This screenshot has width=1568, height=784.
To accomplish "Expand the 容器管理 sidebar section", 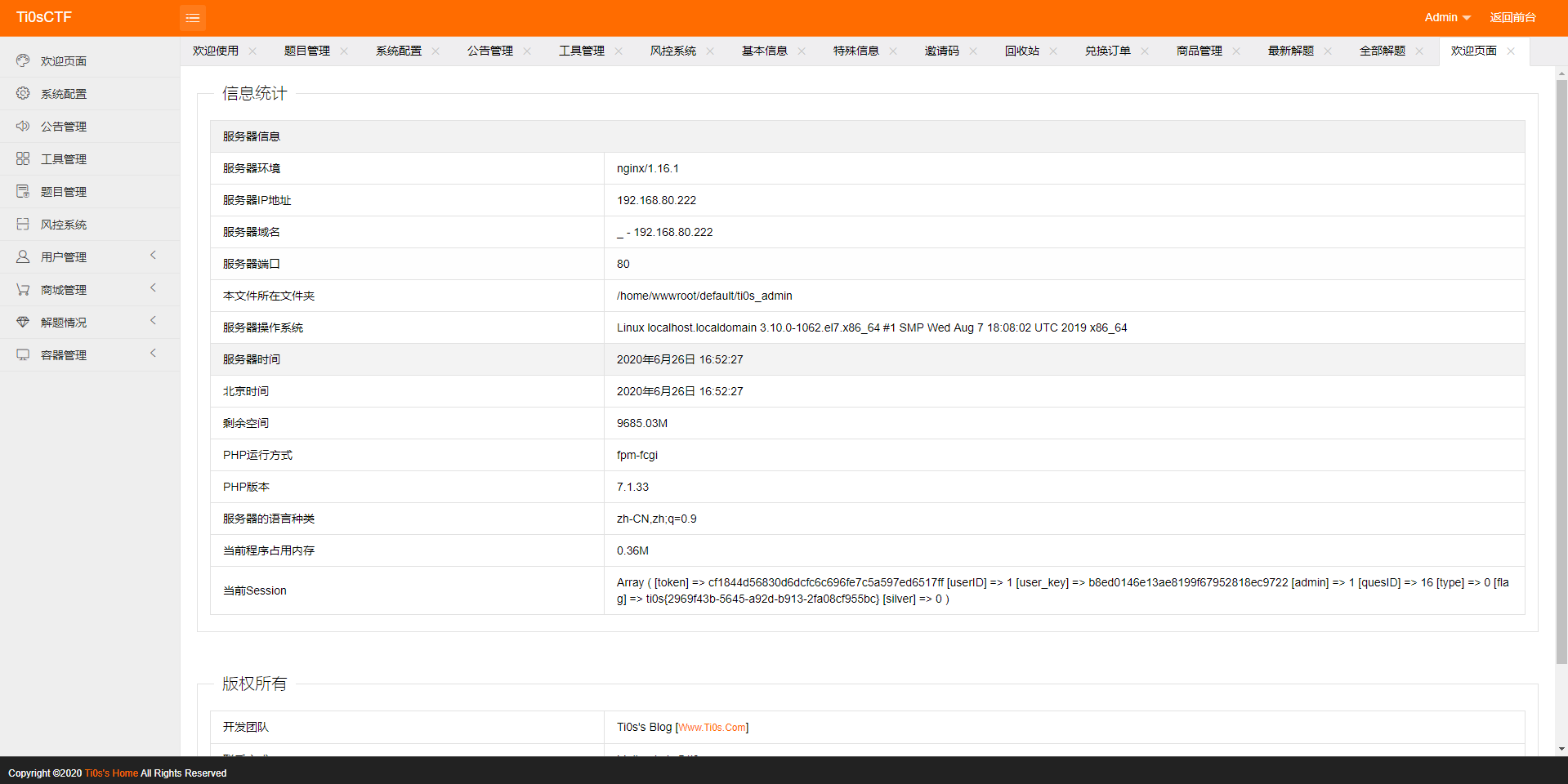I will [x=153, y=354].
